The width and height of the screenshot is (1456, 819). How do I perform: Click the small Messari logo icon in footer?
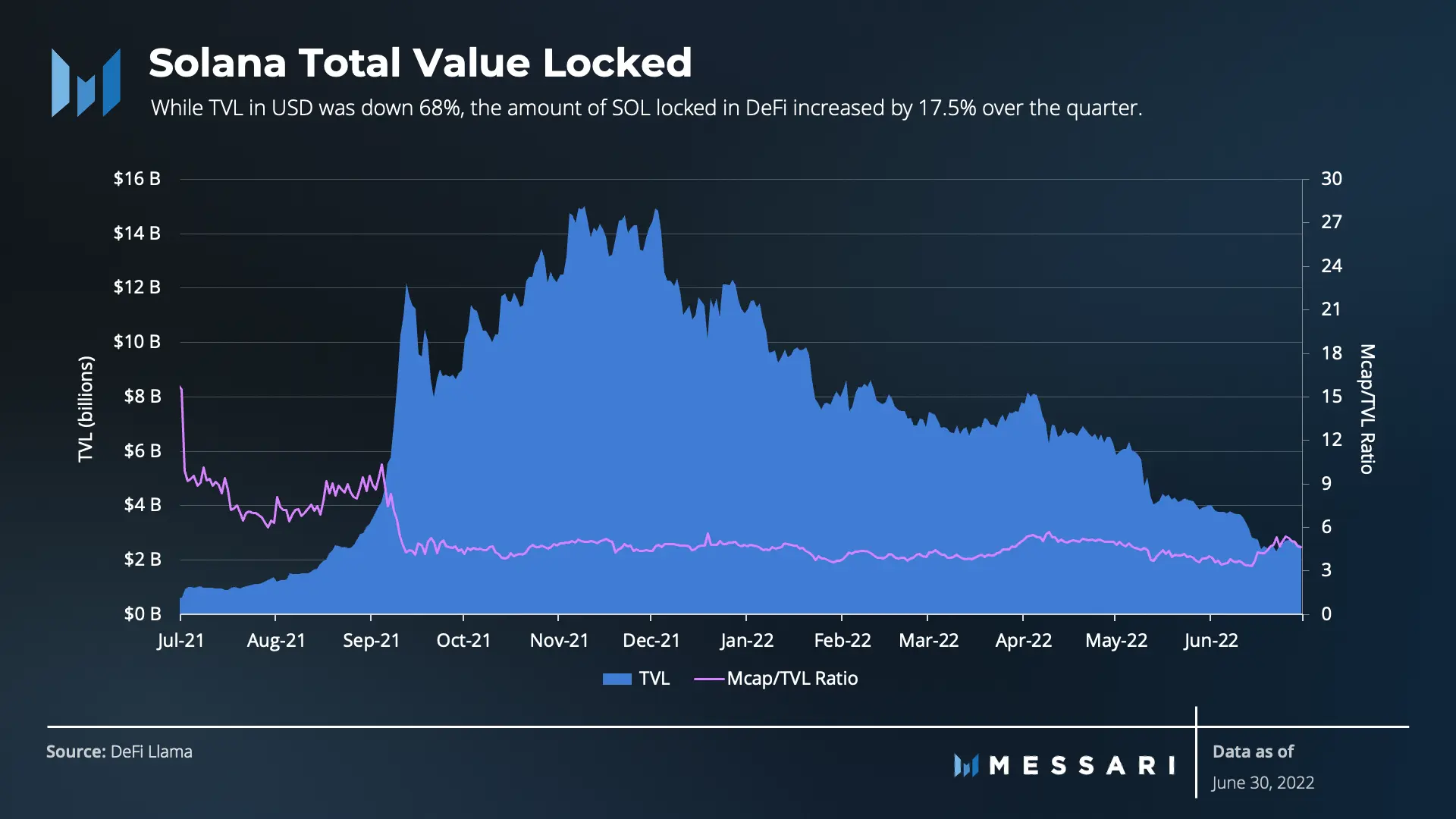point(966,765)
